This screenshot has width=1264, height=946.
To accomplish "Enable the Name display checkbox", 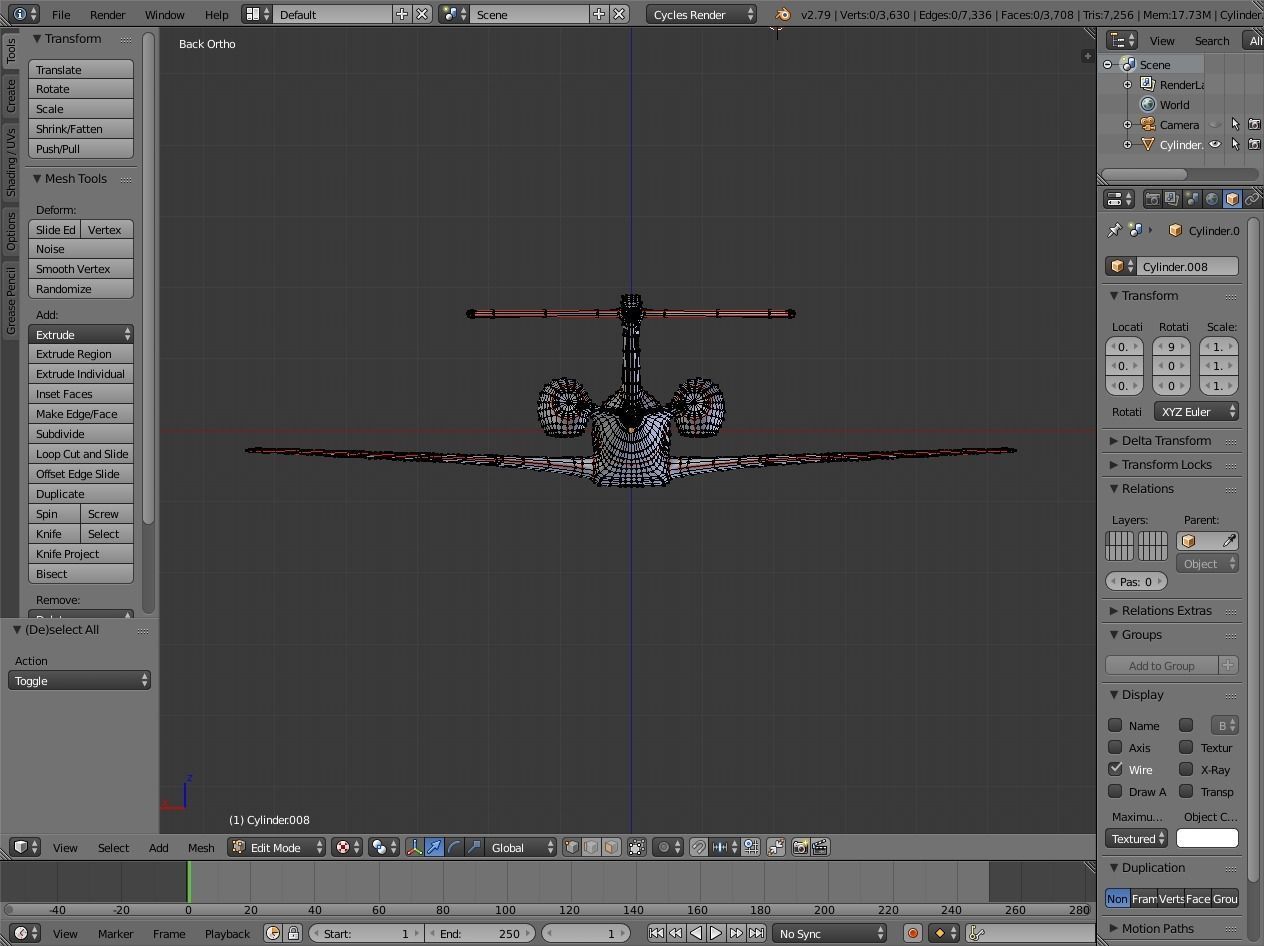I will [1115, 725].
